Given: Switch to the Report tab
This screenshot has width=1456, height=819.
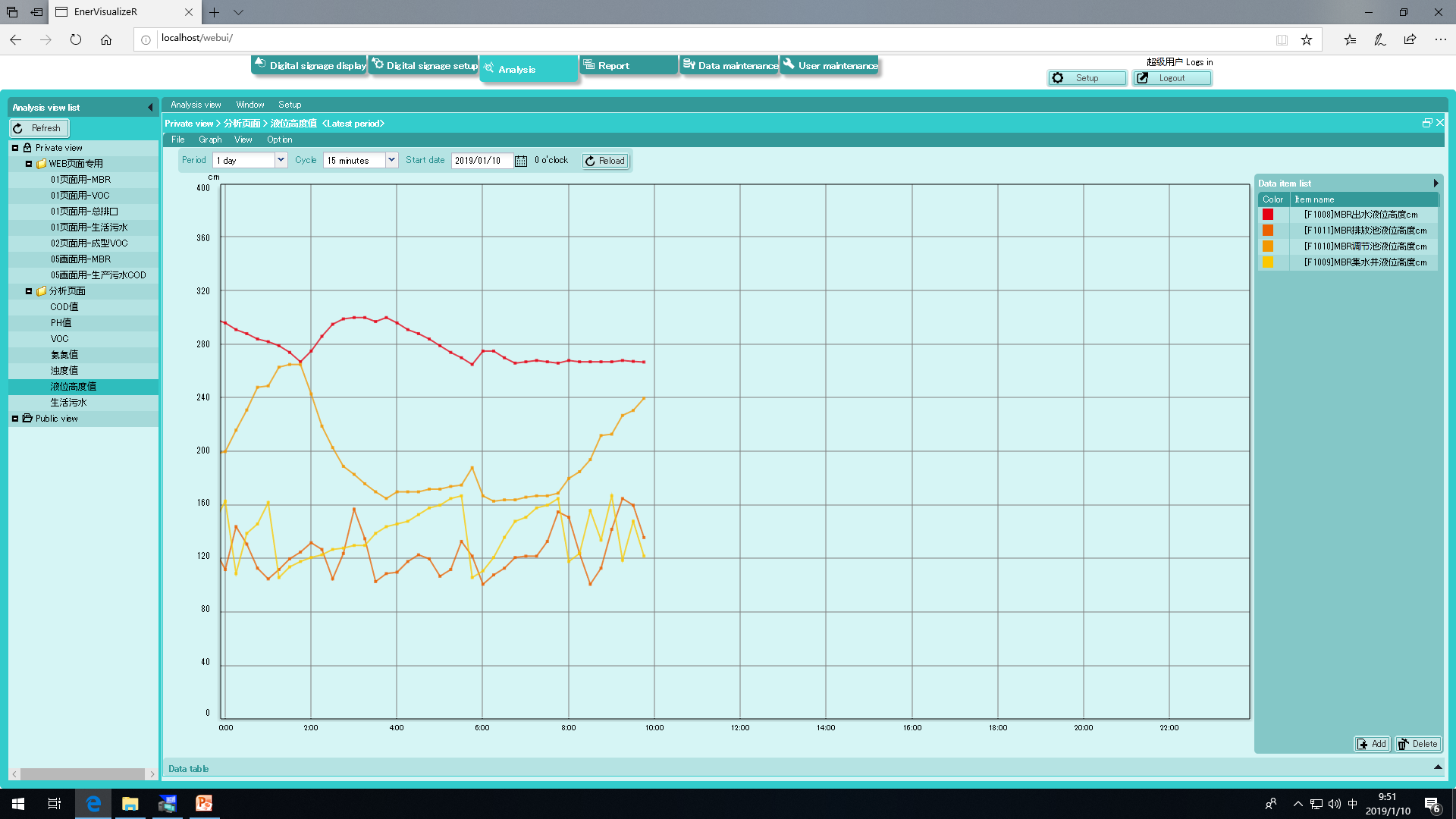Looking at the screenshot, I should point(628,66).
